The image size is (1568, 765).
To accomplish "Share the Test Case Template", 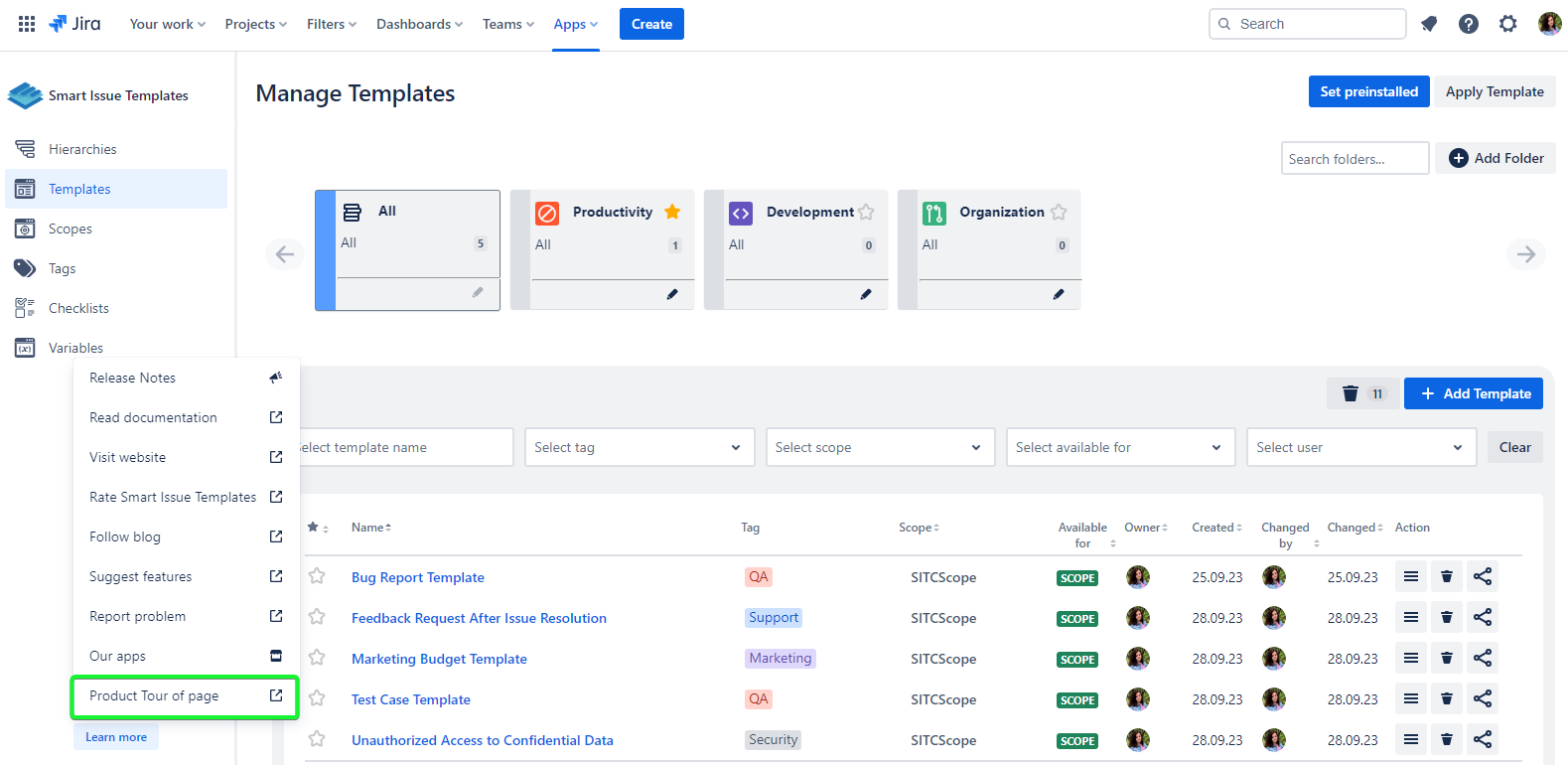I will tap(1483, 699).
